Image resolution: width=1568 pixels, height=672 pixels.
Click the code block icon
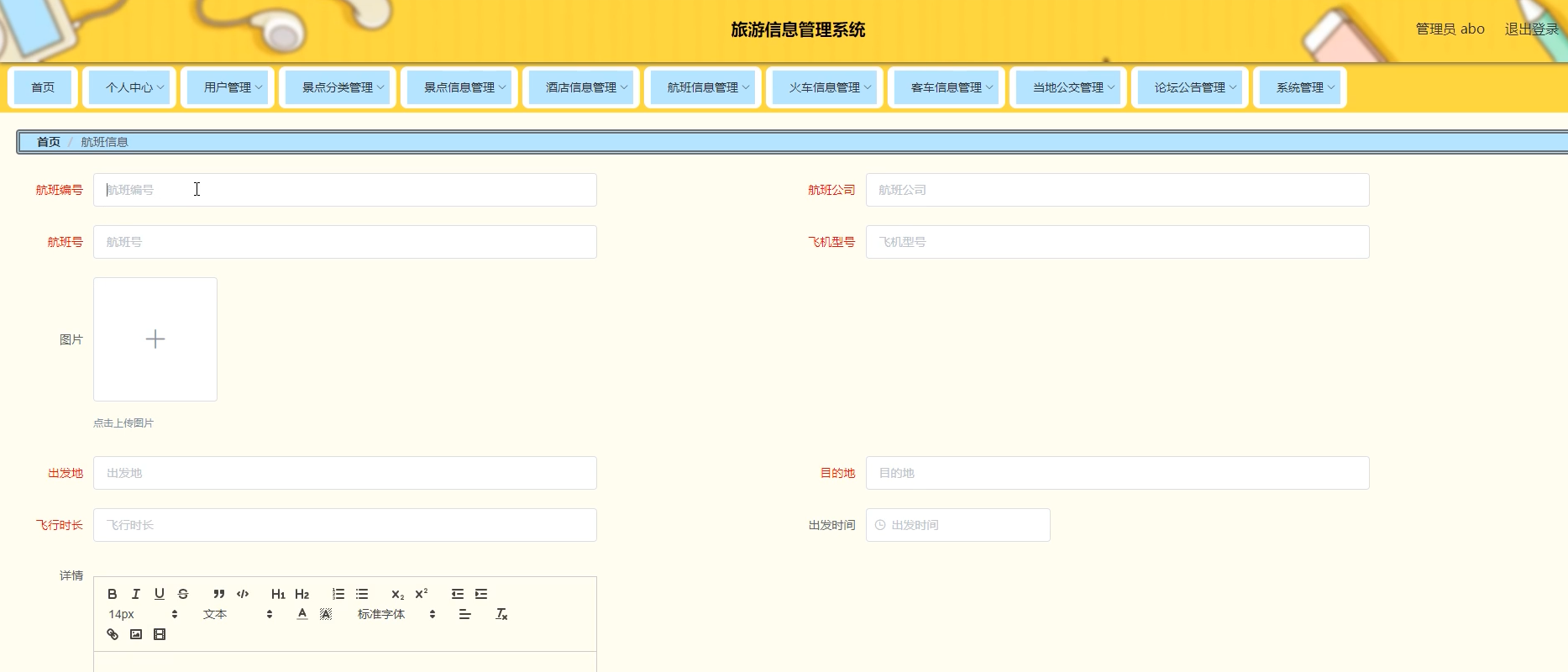tap(243, 594)
